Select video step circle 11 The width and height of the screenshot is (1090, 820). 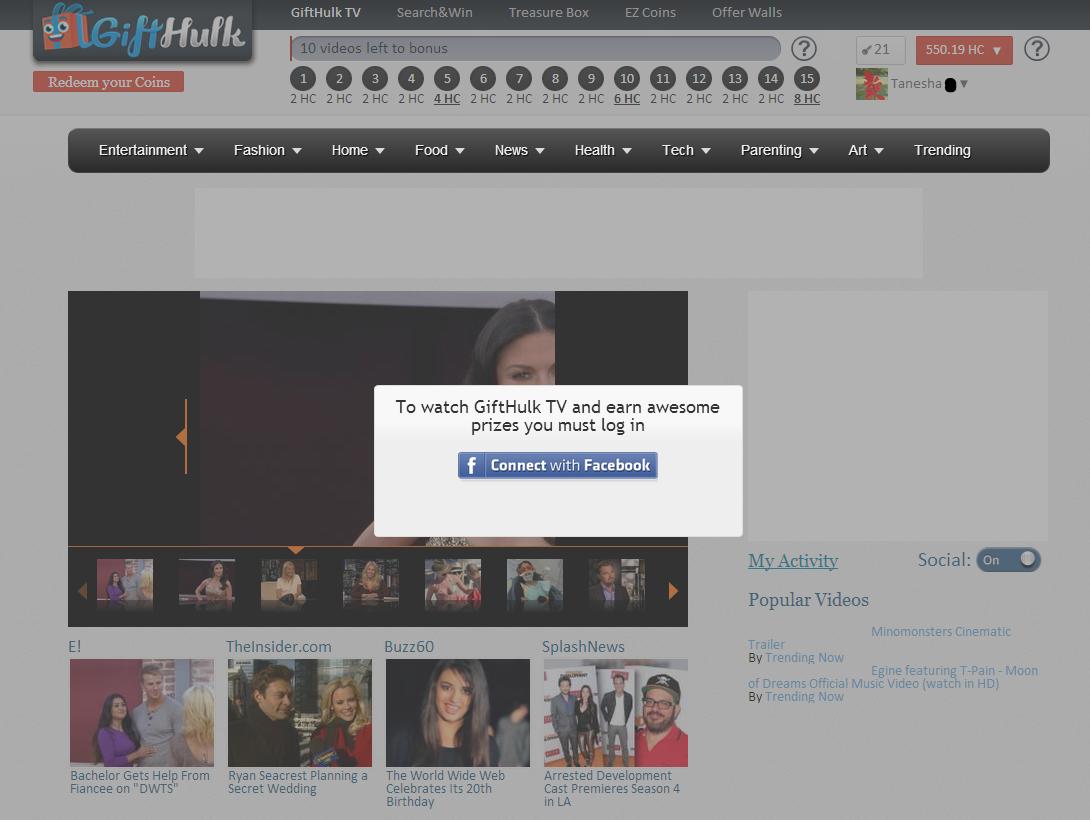click(663, 79)
